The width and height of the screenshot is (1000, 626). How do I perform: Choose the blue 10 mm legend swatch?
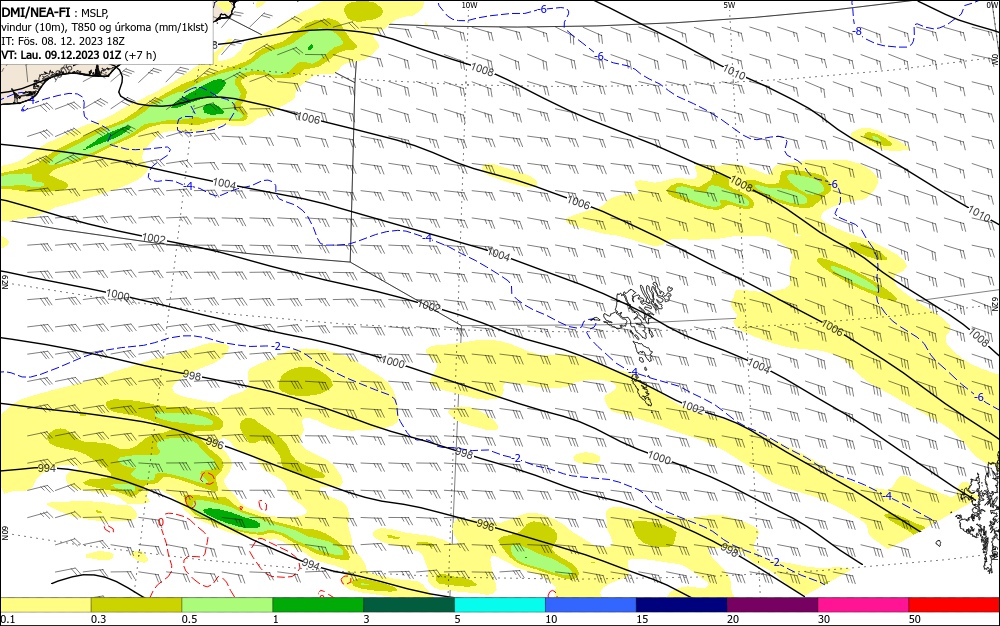click(x=591, y=605)
